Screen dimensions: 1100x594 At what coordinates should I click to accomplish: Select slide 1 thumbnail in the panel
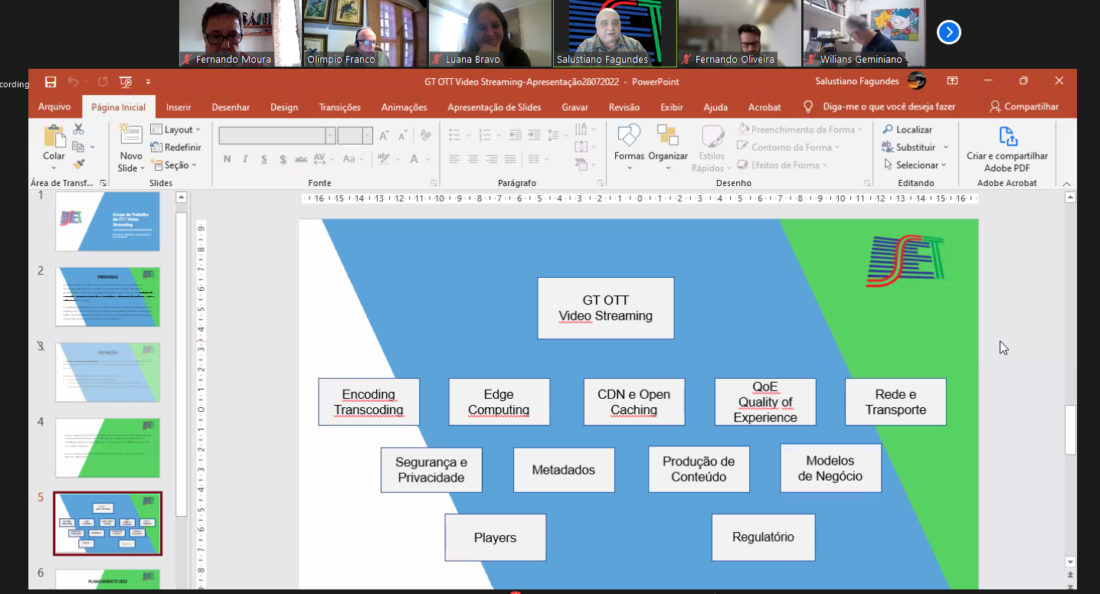pos(107,222)
